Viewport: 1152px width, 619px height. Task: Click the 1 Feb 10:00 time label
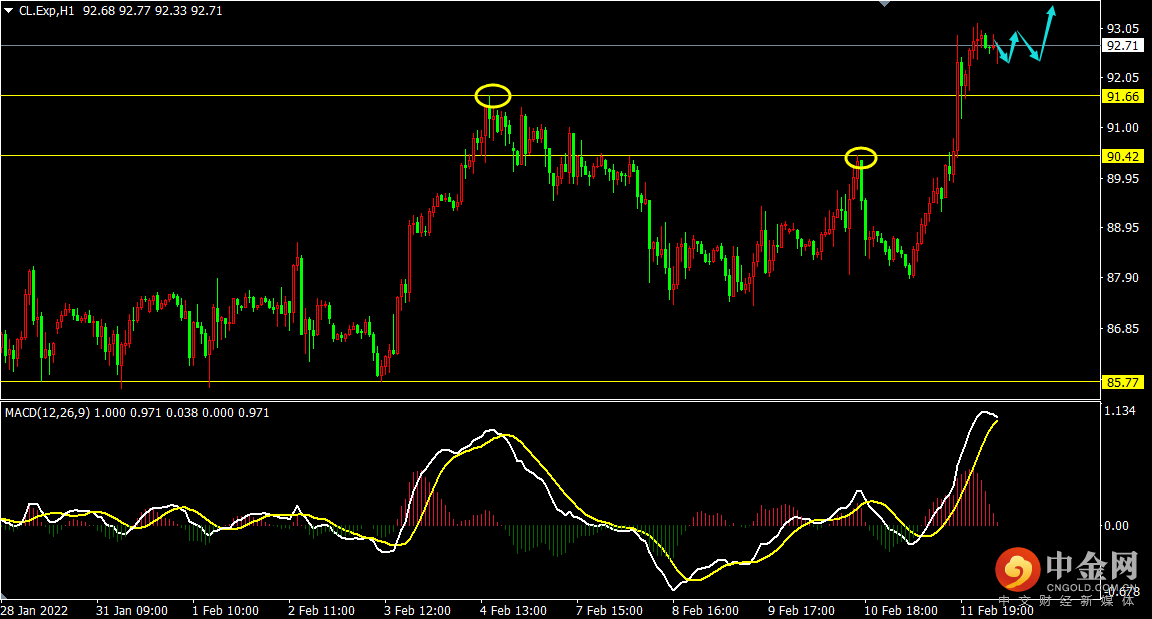pos(226,610)
